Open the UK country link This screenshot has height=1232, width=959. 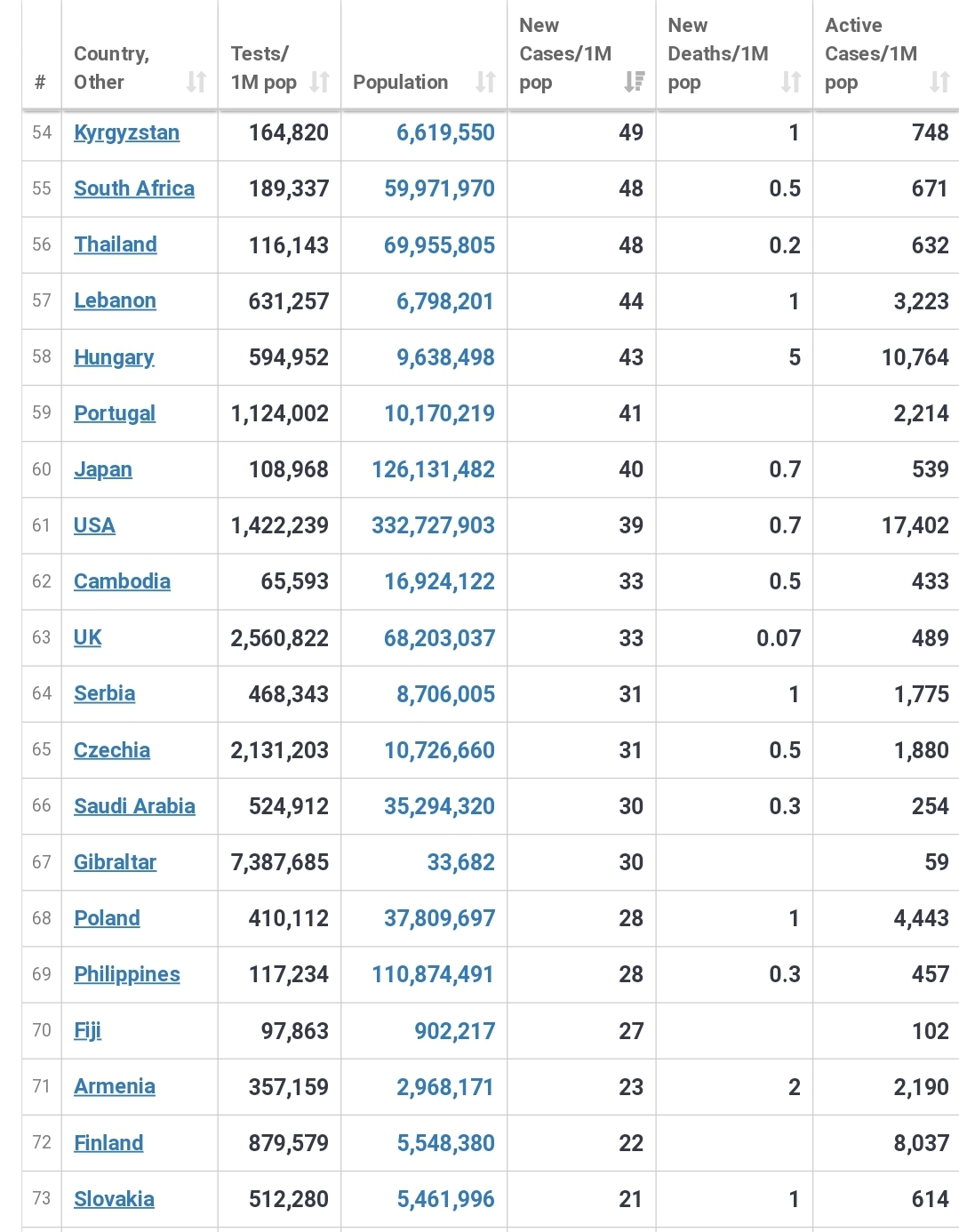tap(88, 637)
